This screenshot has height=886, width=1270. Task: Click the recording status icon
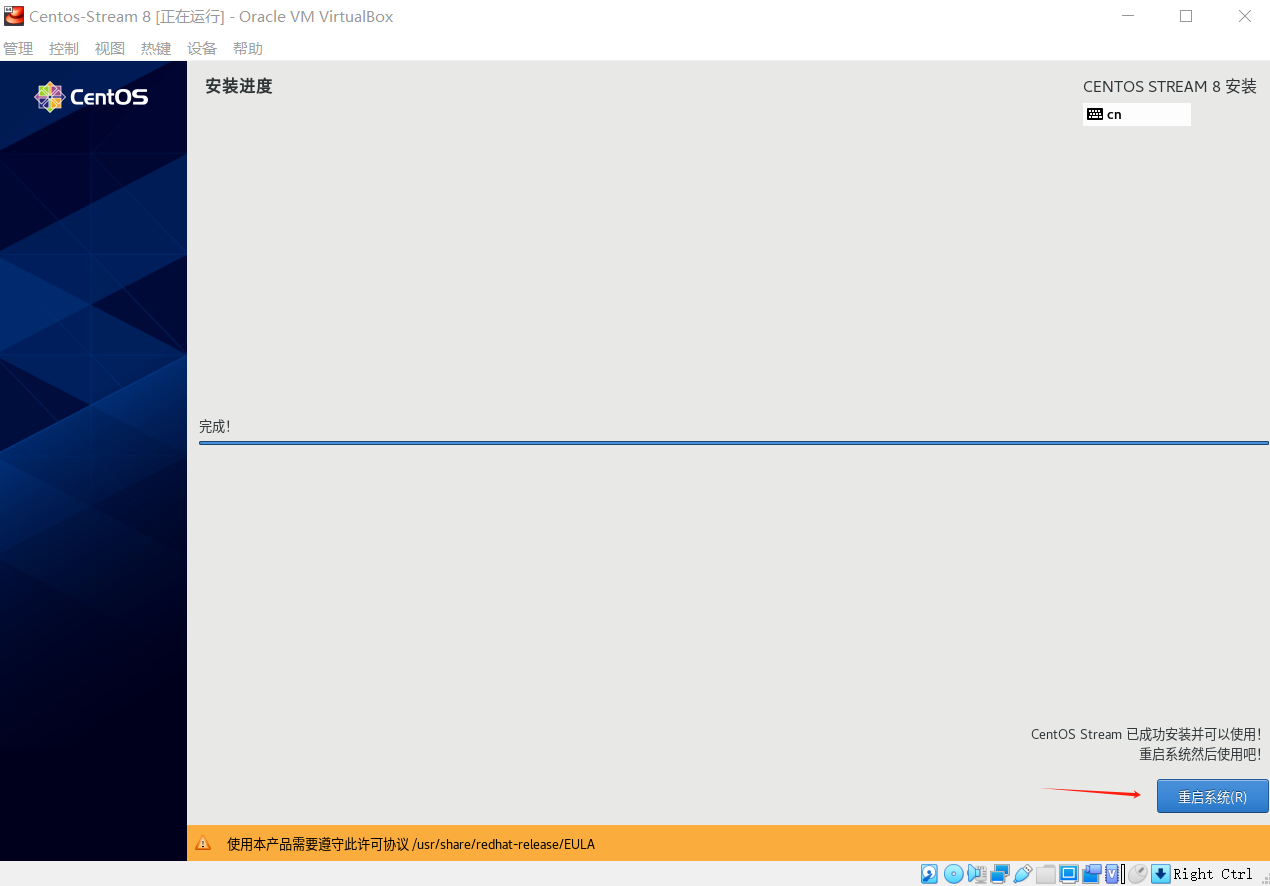[x=1092, y=874]
